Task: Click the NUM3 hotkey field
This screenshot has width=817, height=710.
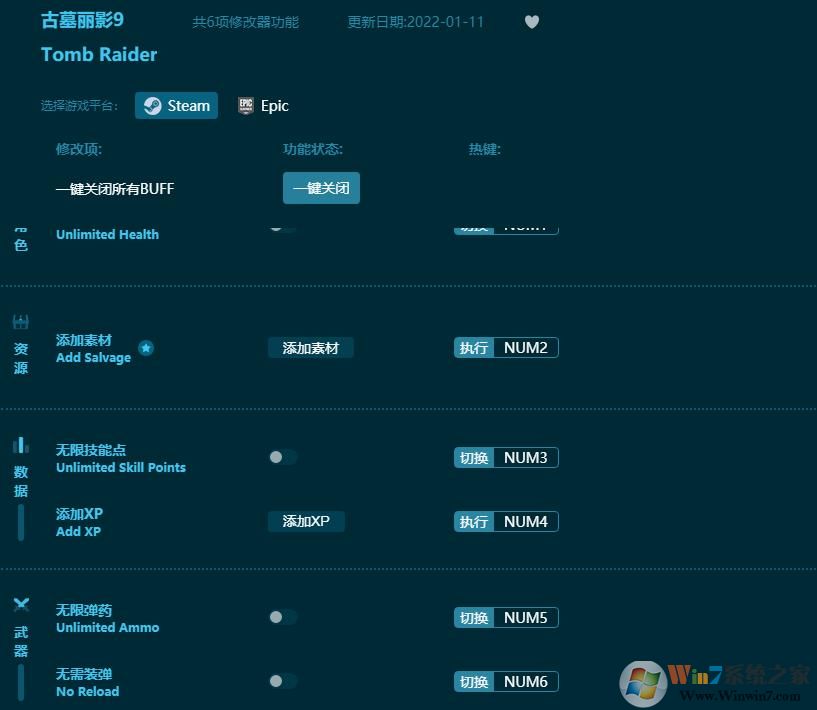Action: (526, 457)
